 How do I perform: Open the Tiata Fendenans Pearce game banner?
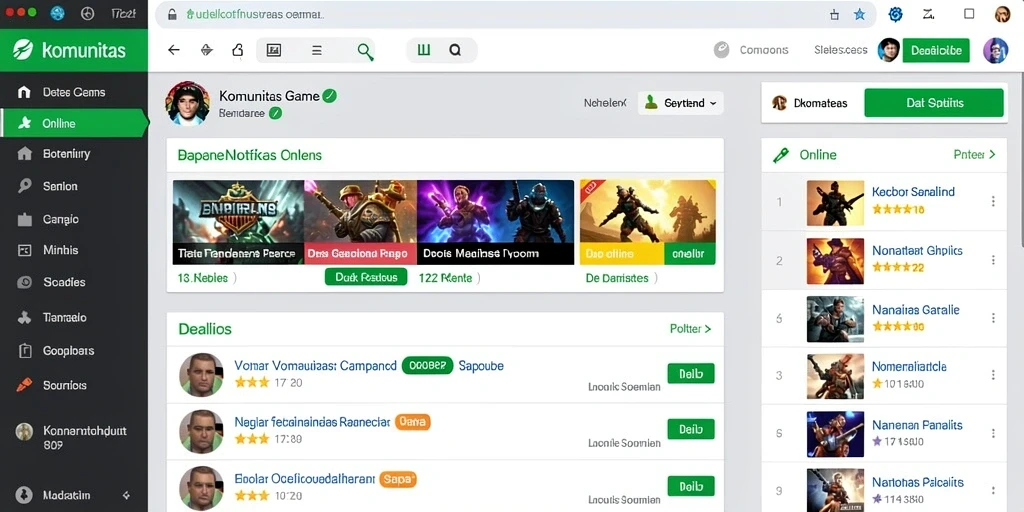[238, 222]
